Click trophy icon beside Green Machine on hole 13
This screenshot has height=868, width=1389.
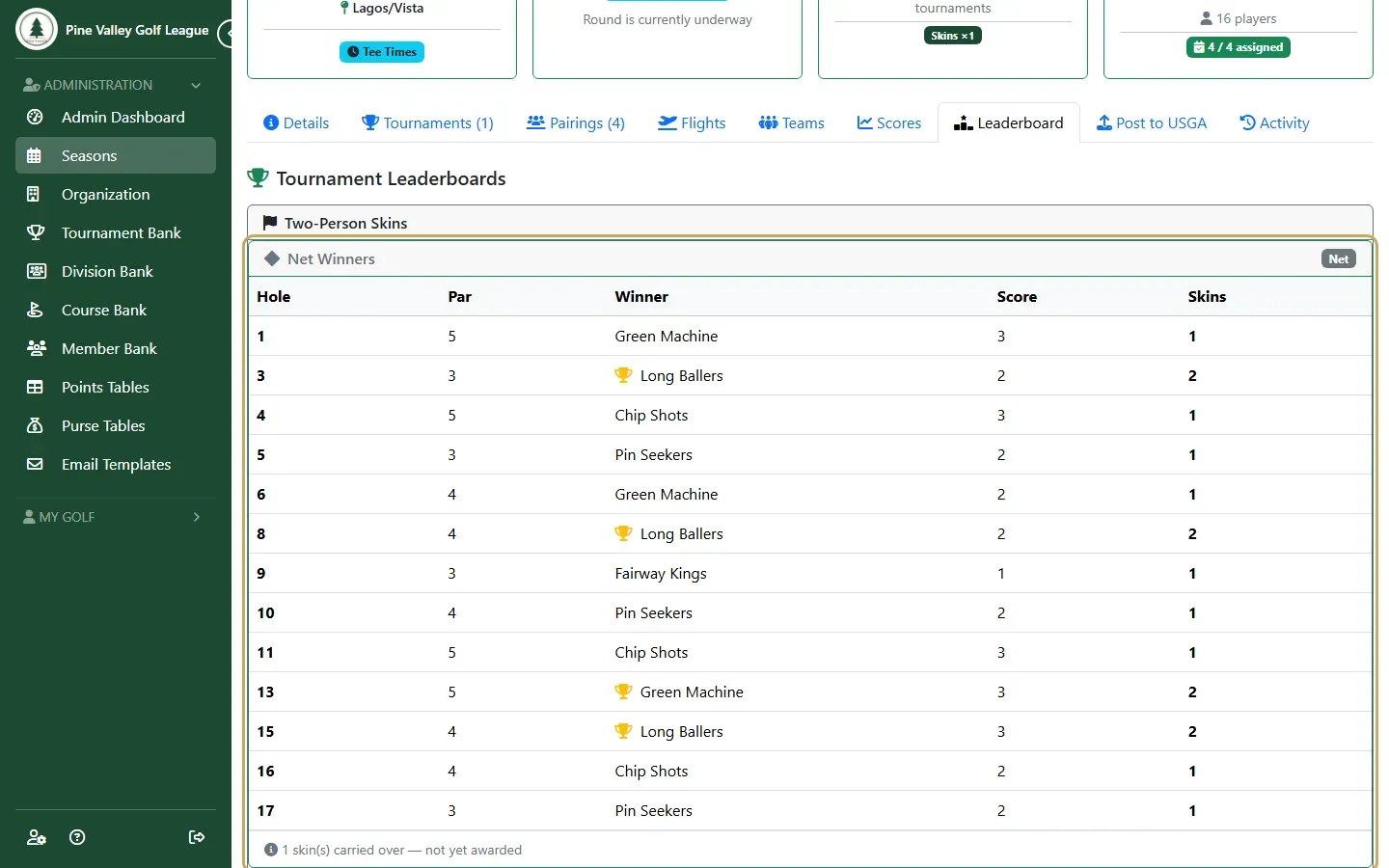coord(623,692)
